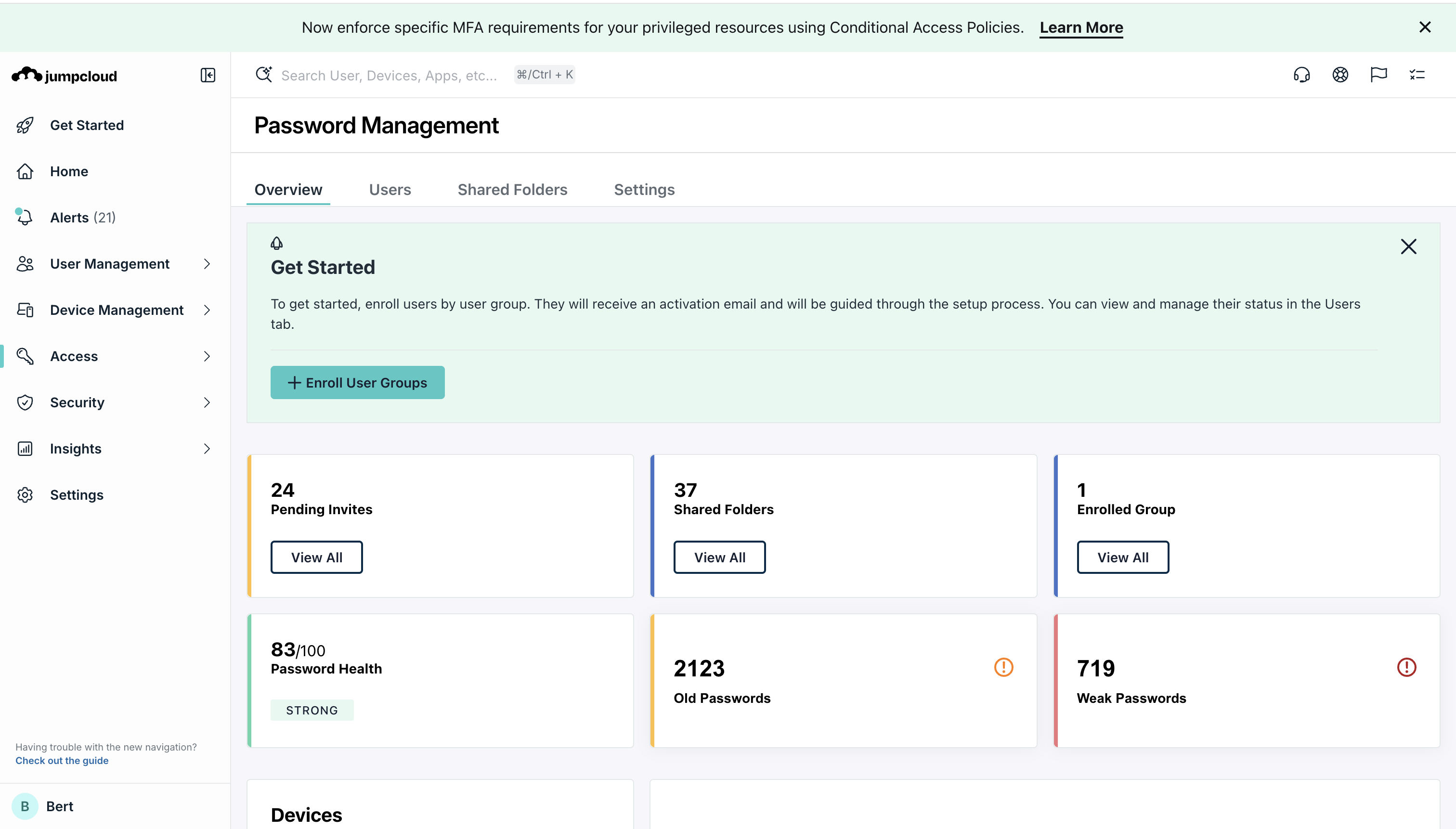Screen dimensions: 1456x829
Task: Open the task checklist icon top right
Action: coord(1417,75)
